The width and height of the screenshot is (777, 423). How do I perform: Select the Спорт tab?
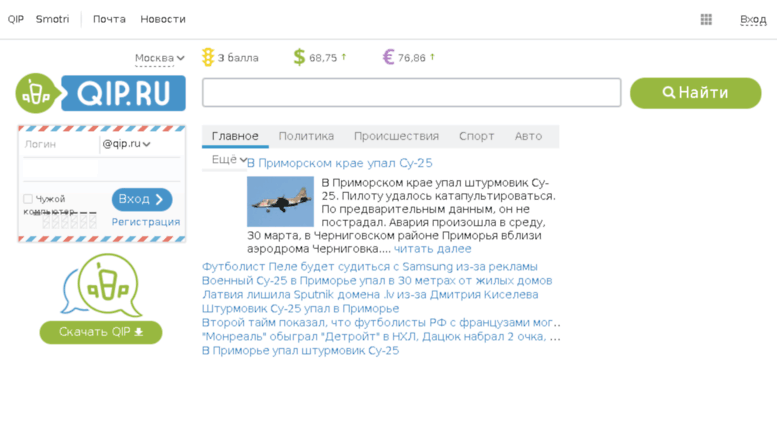[x=477, y=136]
